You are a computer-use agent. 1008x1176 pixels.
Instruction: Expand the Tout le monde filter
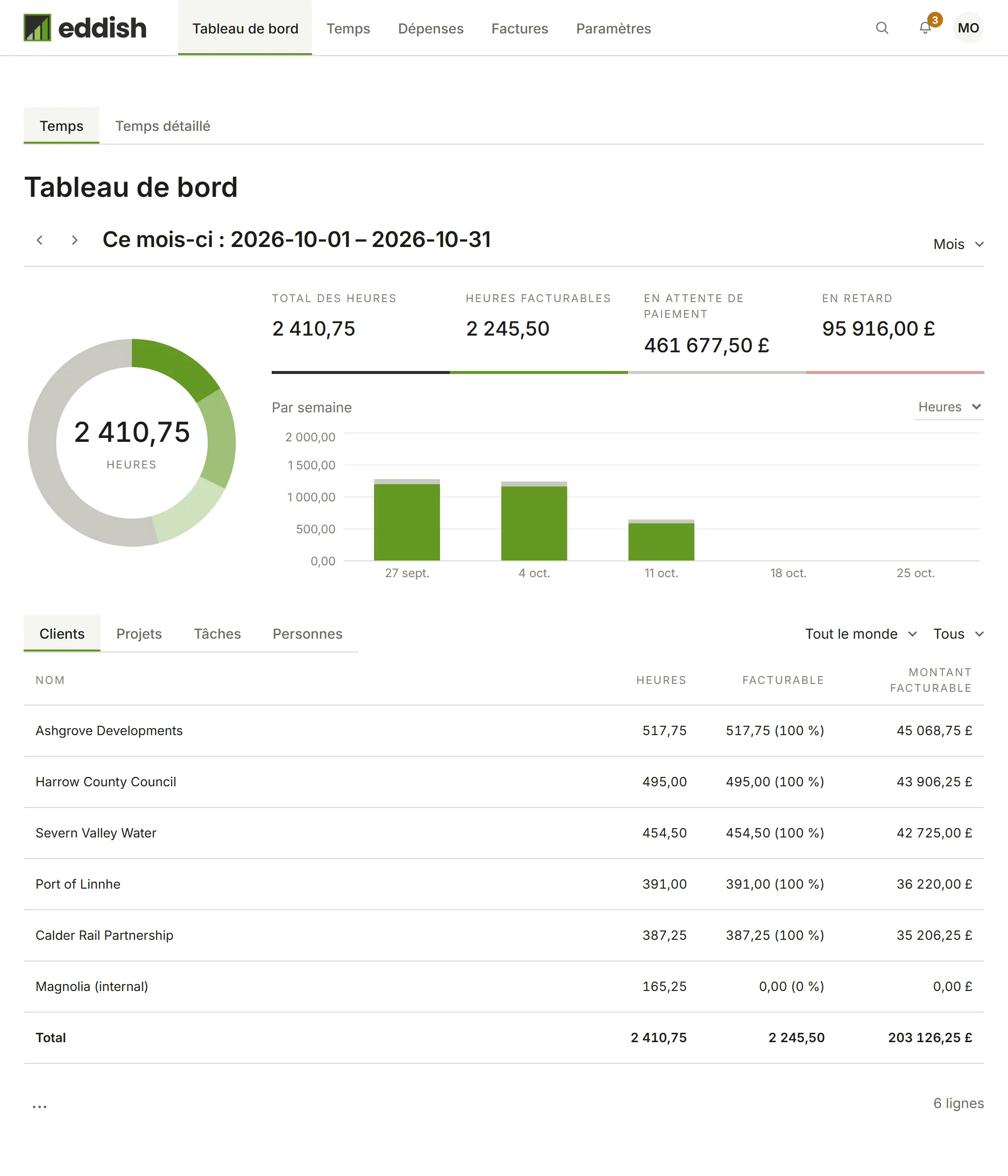click(860, 634)
